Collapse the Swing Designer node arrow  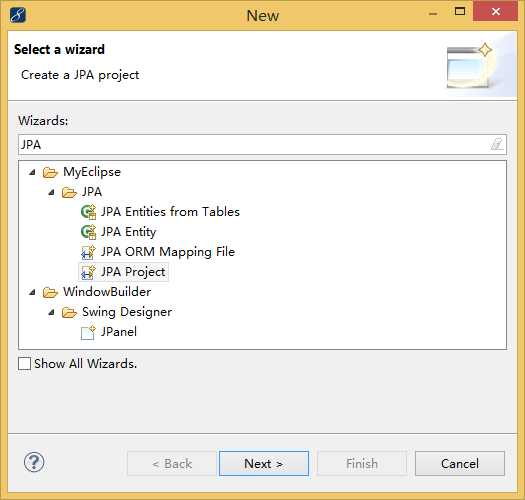point(51,312)
